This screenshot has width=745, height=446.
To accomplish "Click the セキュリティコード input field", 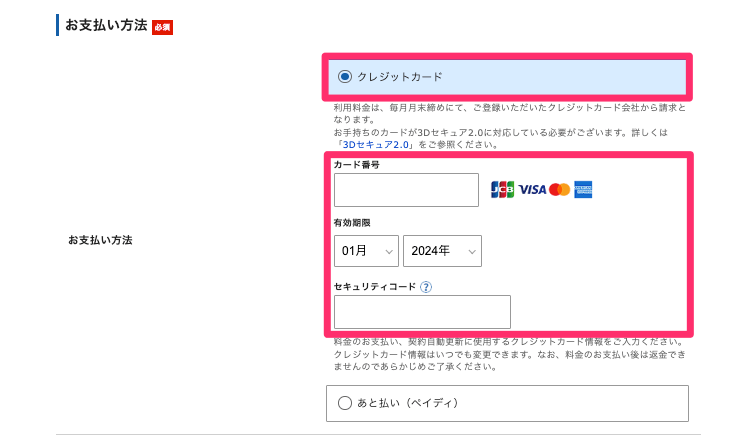I will tap(422, 312).
